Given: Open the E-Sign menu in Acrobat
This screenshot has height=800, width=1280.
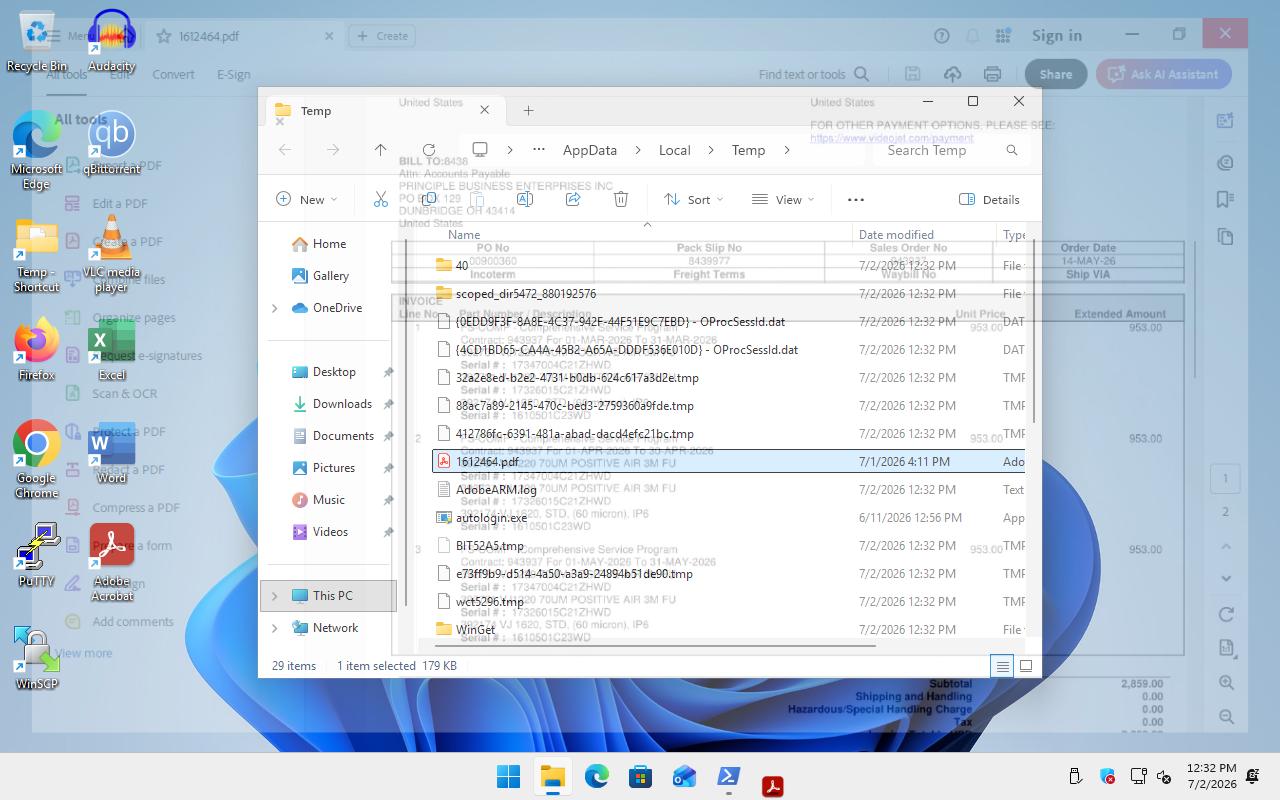Looking at the screenshot, I should pos(234,74).
